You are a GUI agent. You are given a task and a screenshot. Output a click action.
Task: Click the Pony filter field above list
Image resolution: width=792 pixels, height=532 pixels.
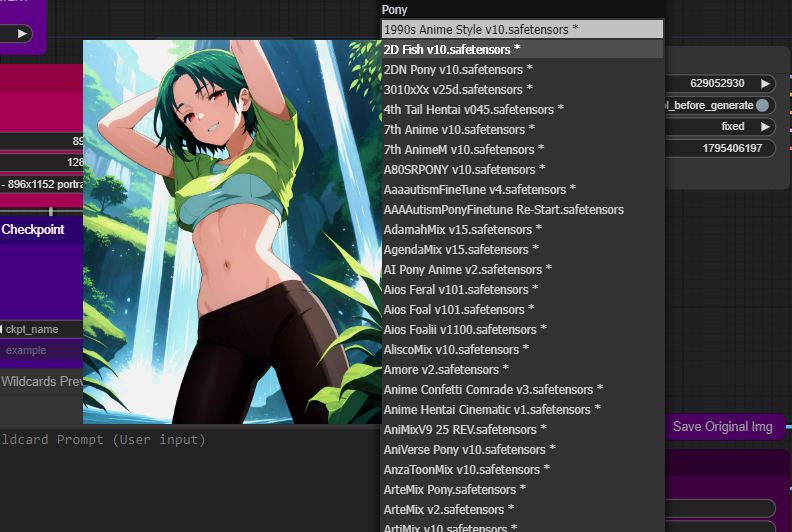point(522,10)
